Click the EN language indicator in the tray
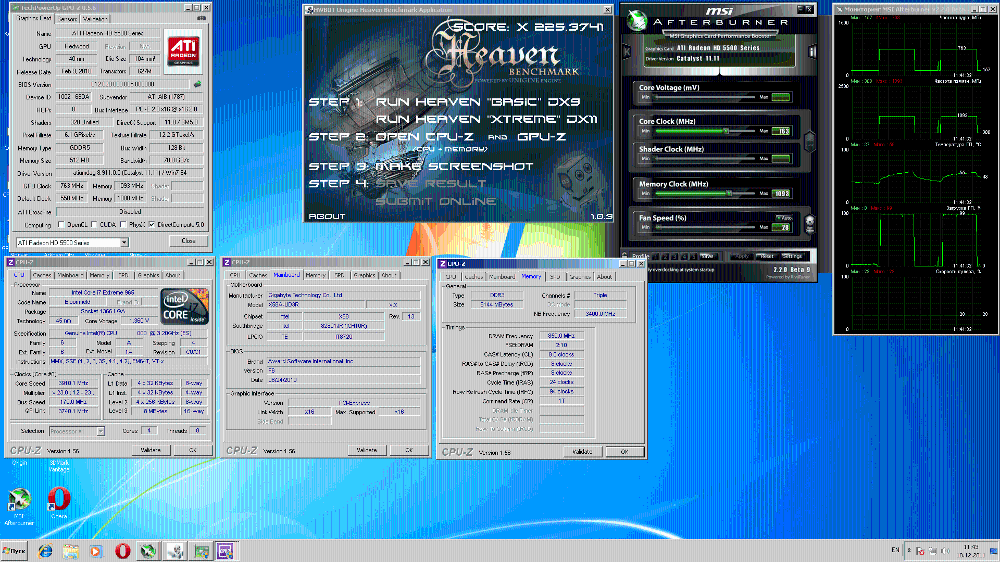 coord(895,549)
